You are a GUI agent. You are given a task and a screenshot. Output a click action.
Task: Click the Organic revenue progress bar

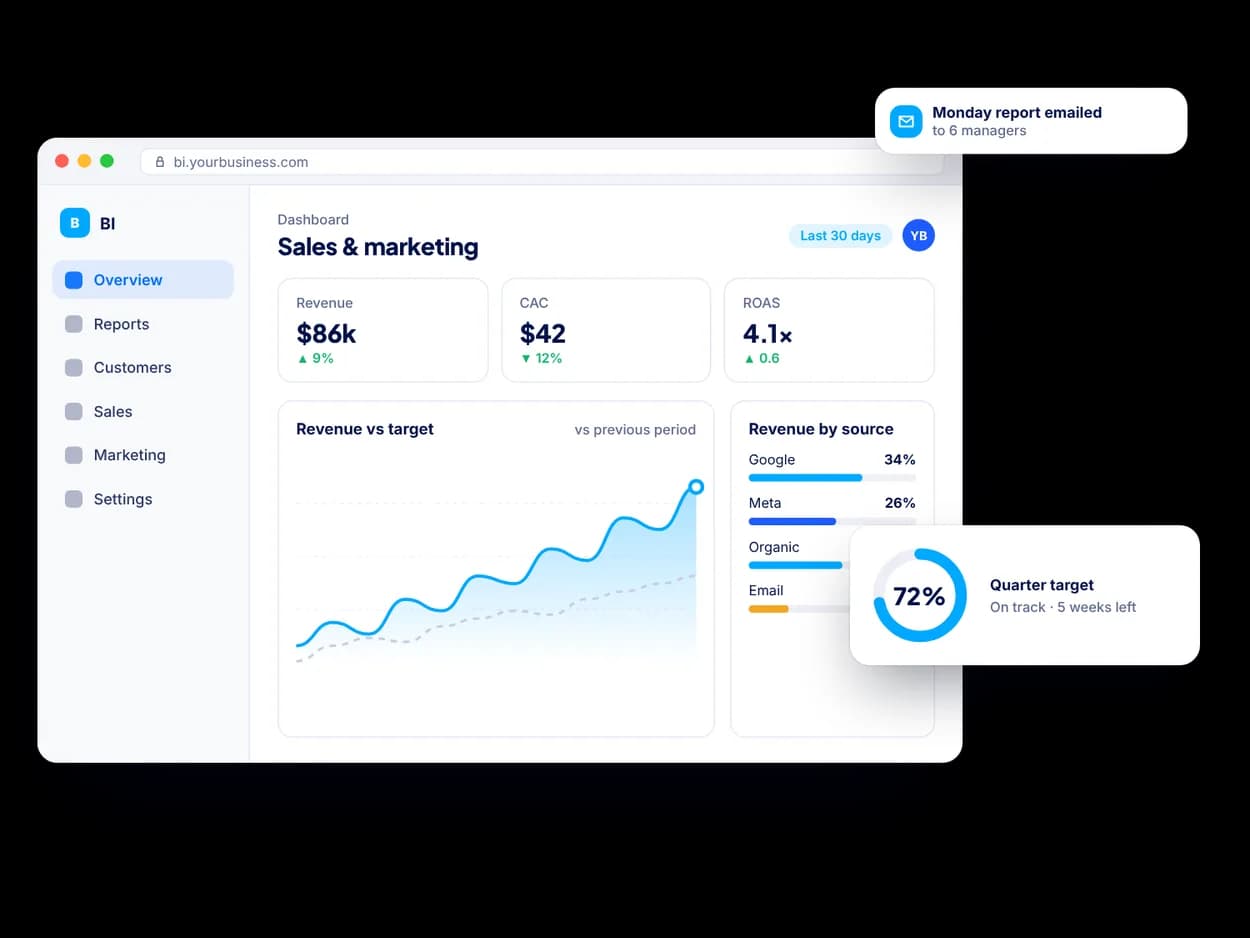(x=799, y=565)
